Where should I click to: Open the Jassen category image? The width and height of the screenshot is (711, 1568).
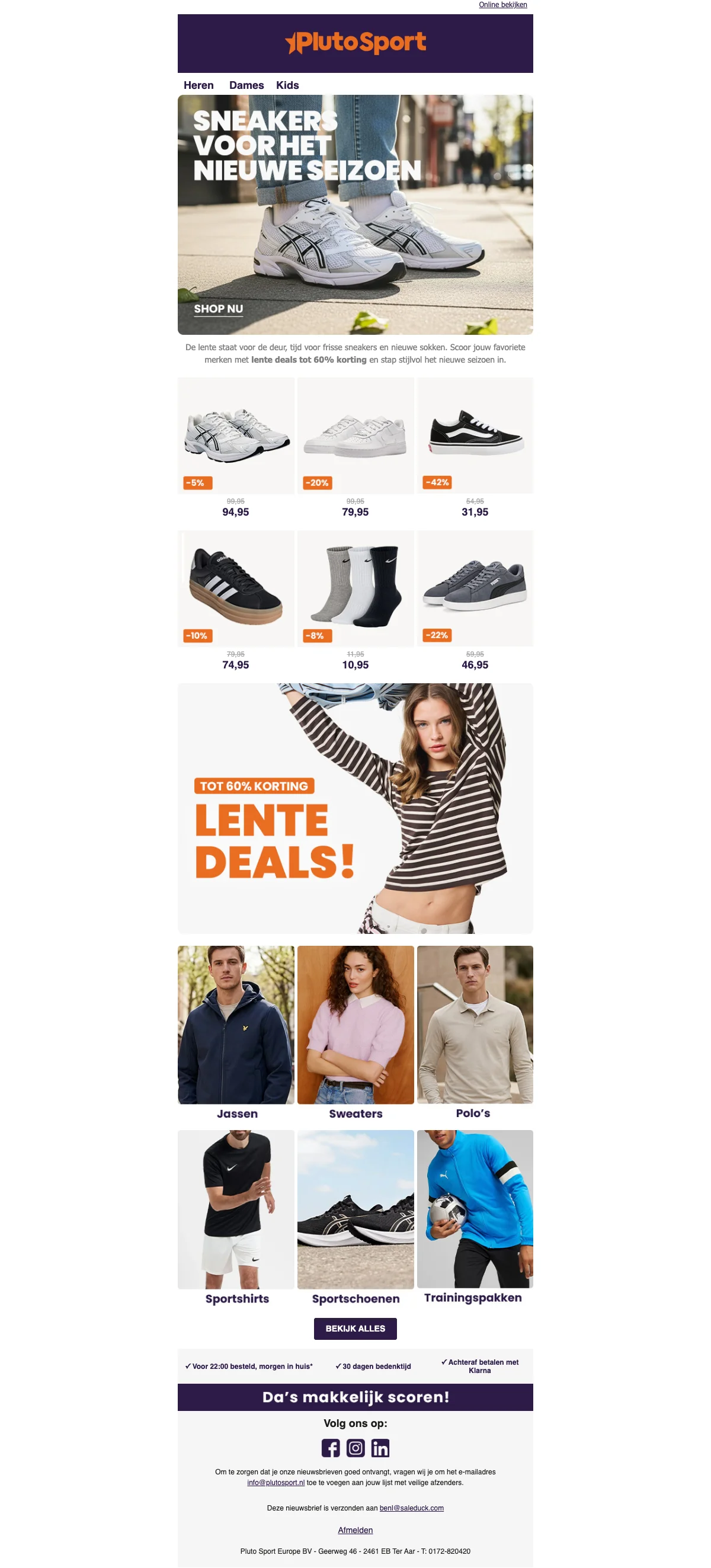(x=236, y=1025)
